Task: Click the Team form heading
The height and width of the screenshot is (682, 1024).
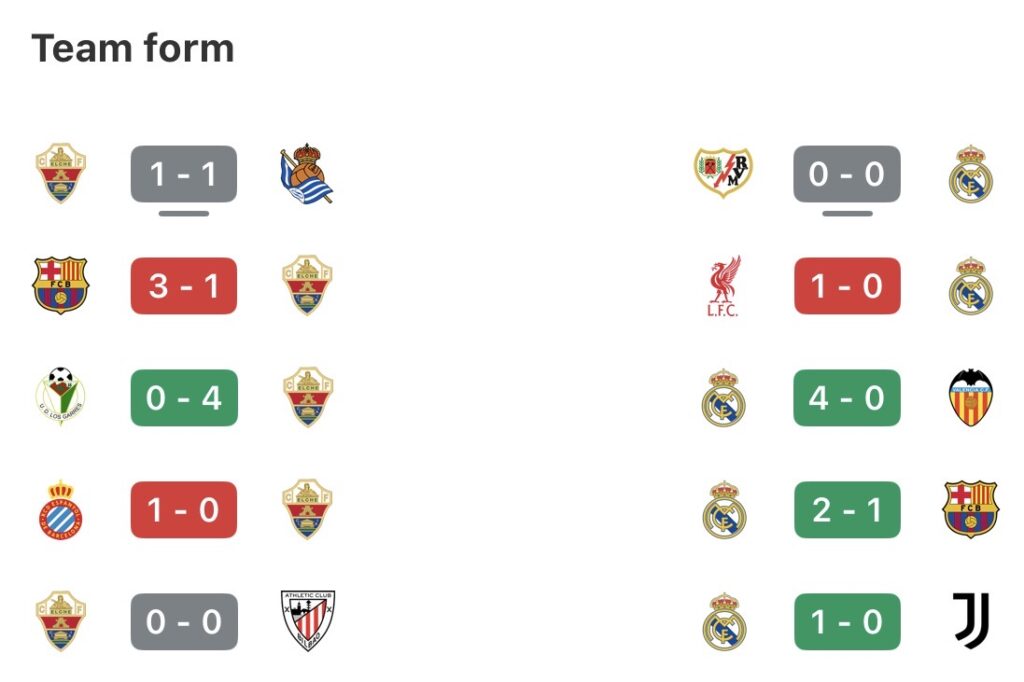Action: [x=133, y=48]
